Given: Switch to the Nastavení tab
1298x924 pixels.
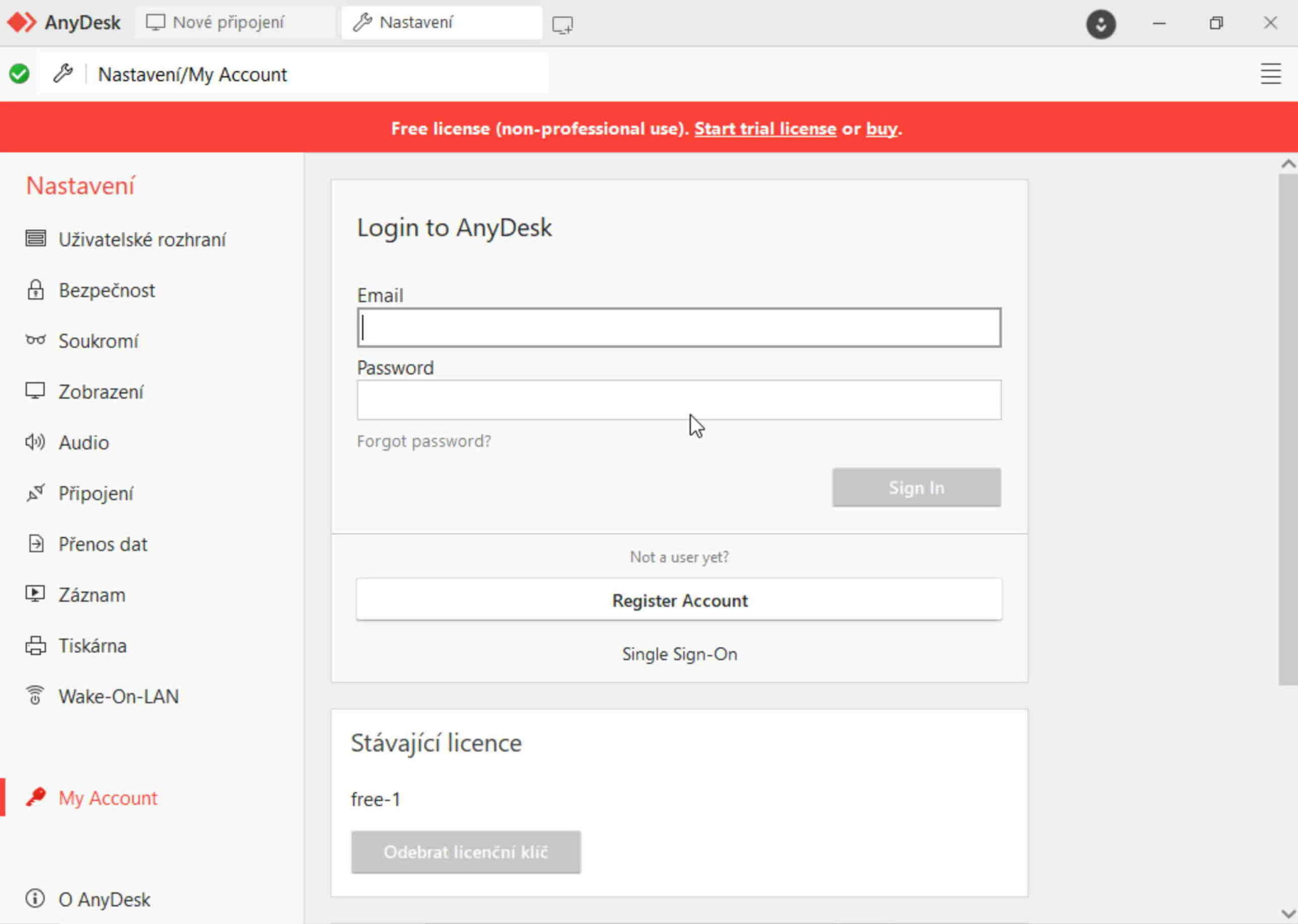Looking at the screenshot, I should (x=415, y=22).
